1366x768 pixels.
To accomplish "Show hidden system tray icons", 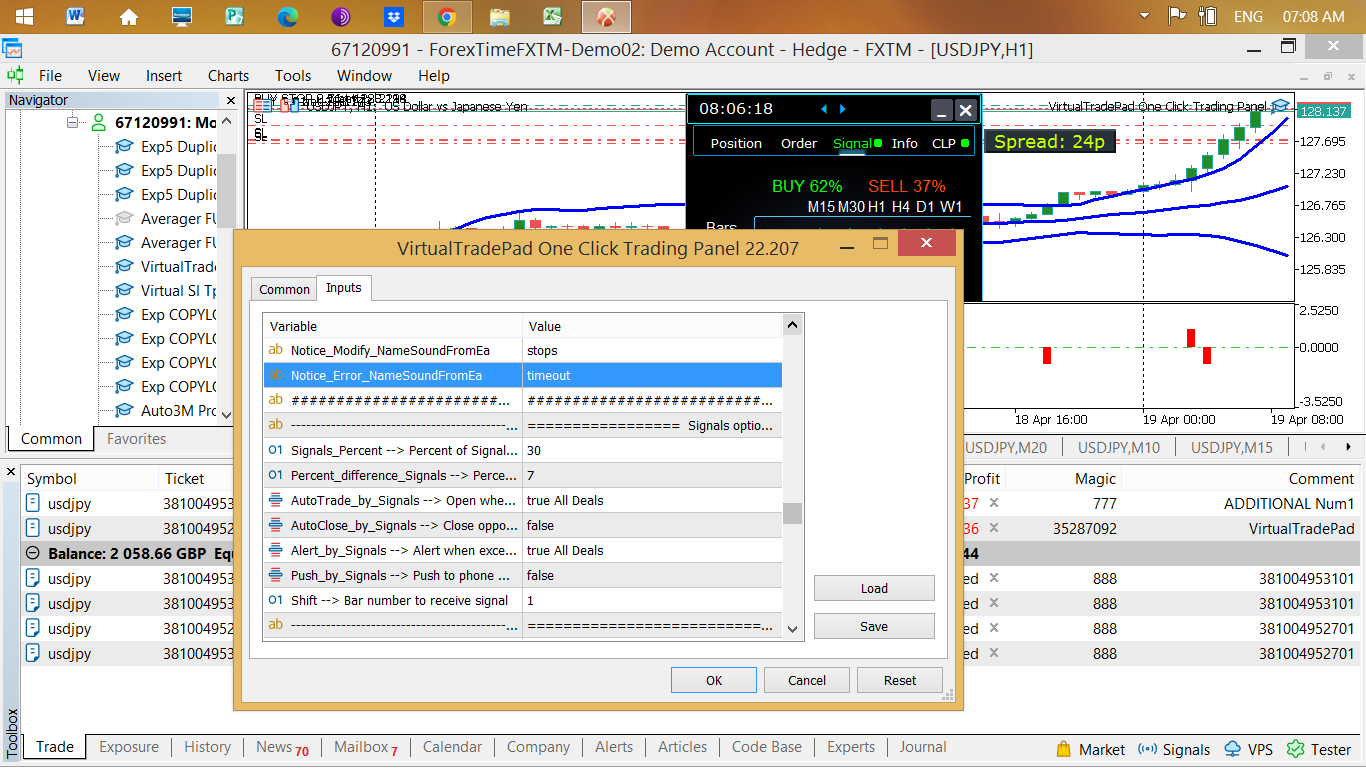I will (x=1145, y=16).
